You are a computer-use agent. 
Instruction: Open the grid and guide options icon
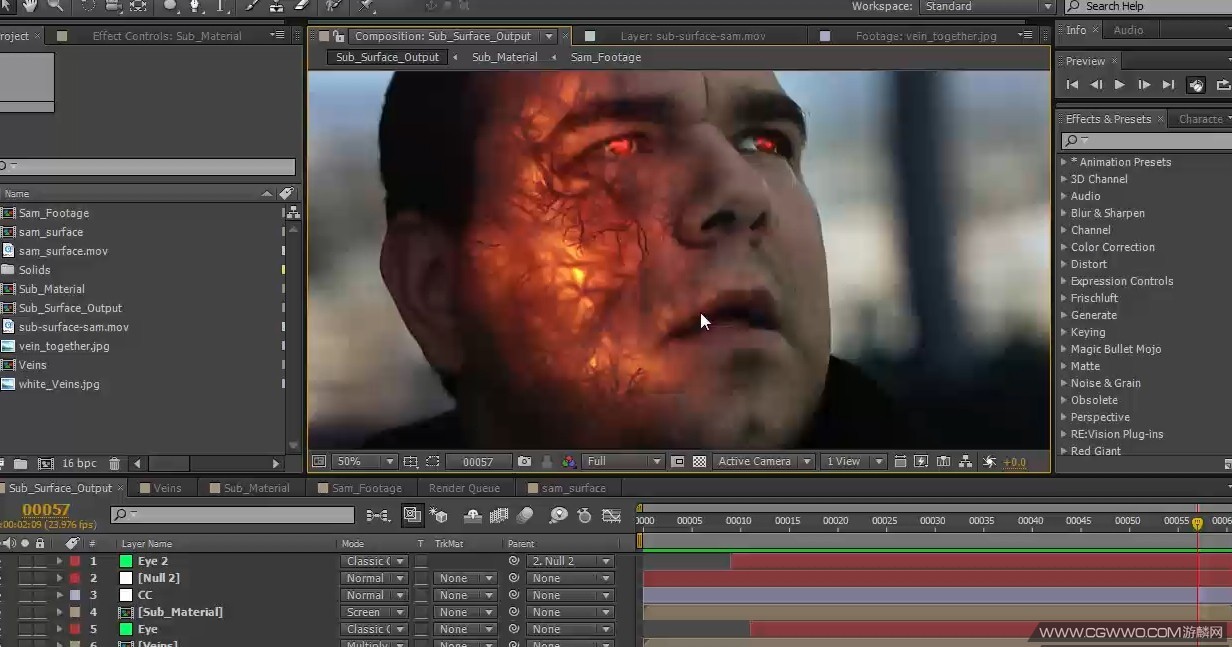coord(410,462)
